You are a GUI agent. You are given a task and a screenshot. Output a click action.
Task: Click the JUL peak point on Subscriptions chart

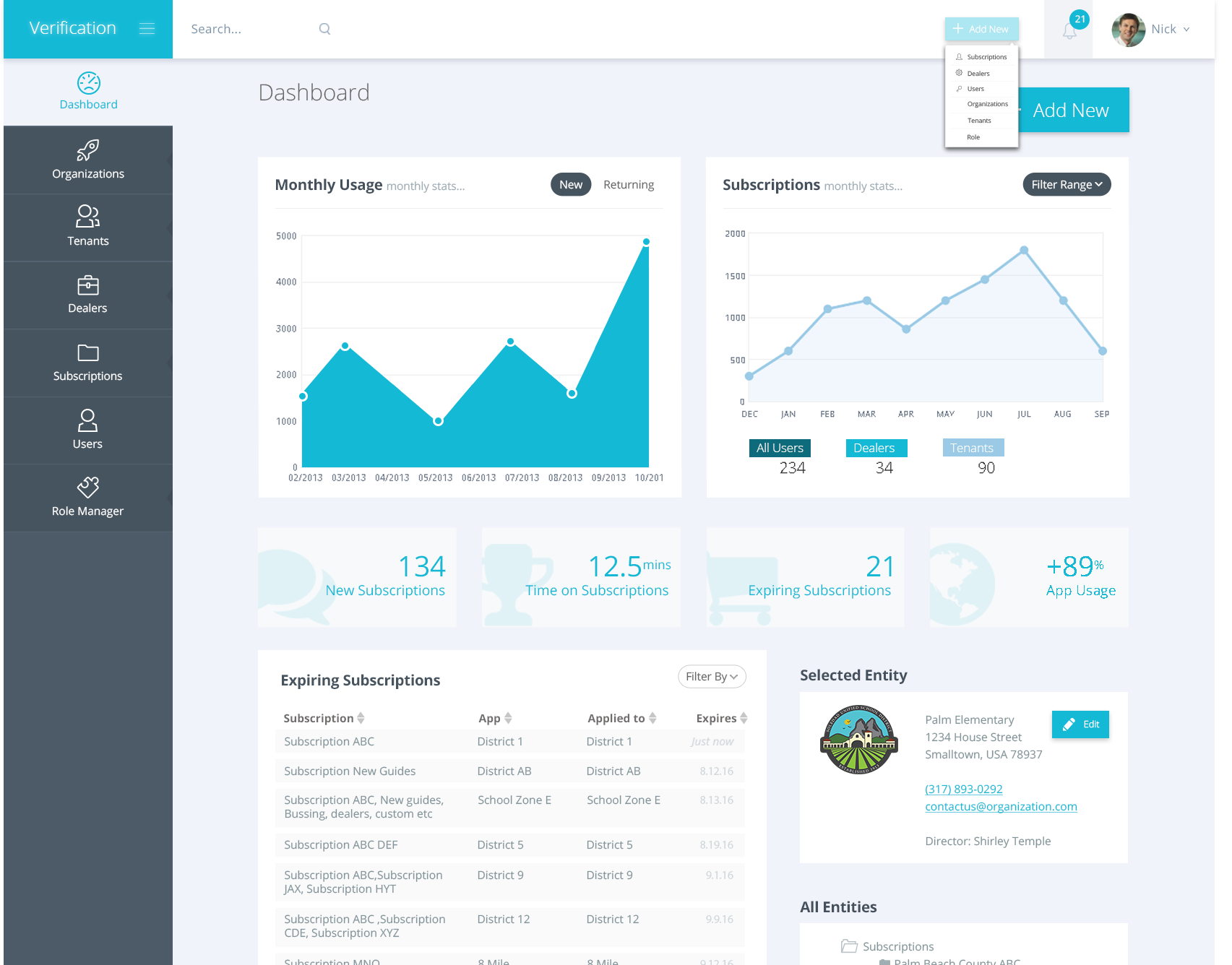pos(1024,251)
